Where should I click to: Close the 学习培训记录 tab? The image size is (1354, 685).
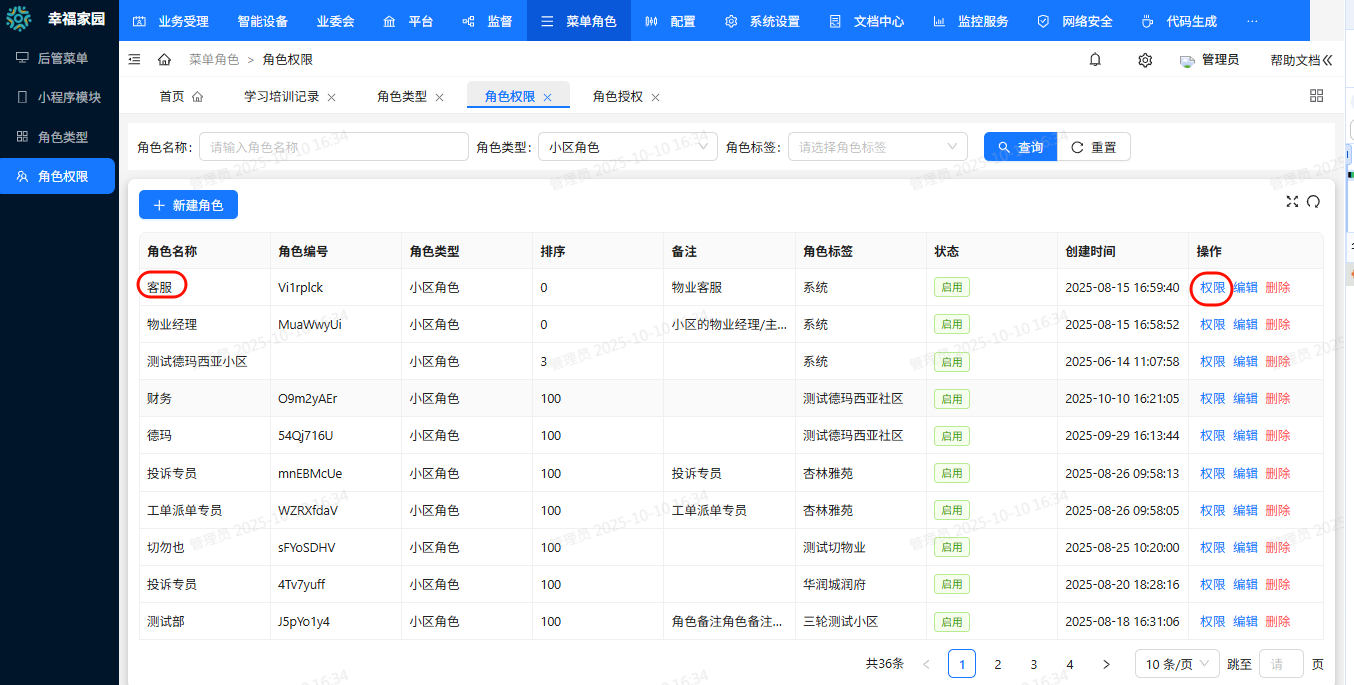coord(332,97)
